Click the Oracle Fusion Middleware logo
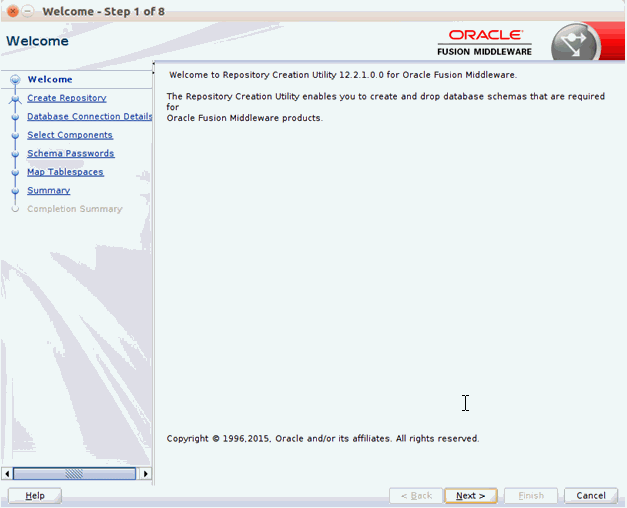 [485, 42]
